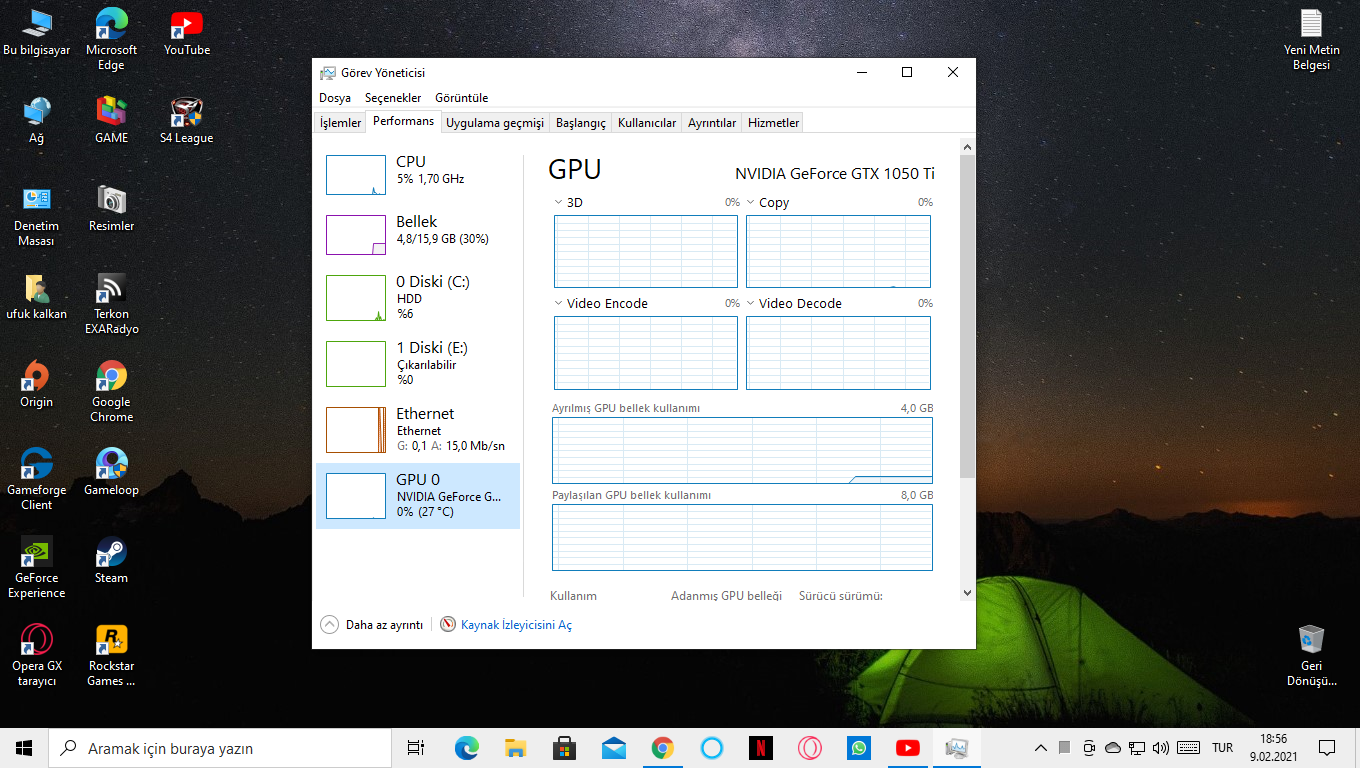Switch to the Hizmetler tab
The width and height of the screenshot is (1360, 768).
tap(774, 123)
